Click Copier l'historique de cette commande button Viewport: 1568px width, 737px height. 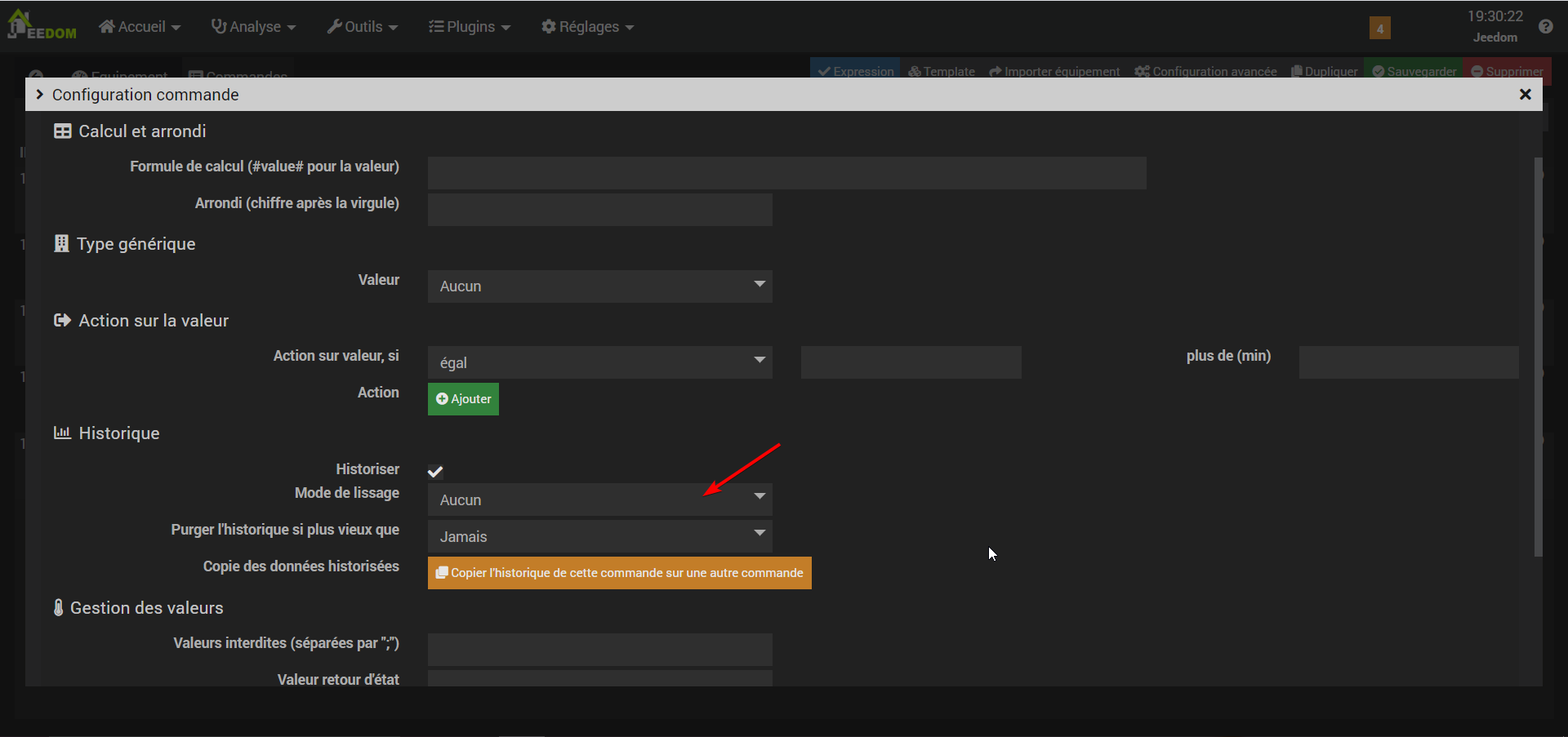(619, 573)
